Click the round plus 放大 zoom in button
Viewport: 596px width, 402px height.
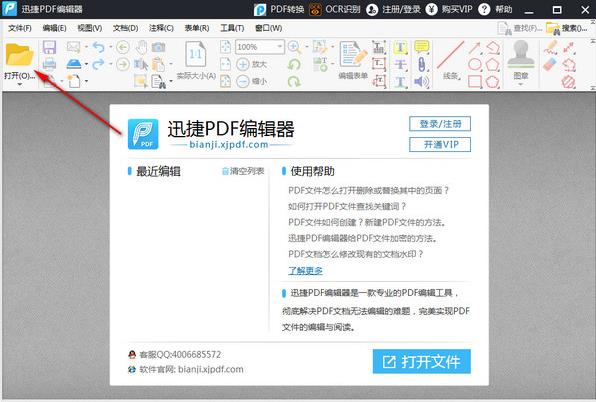pos(243,64)
